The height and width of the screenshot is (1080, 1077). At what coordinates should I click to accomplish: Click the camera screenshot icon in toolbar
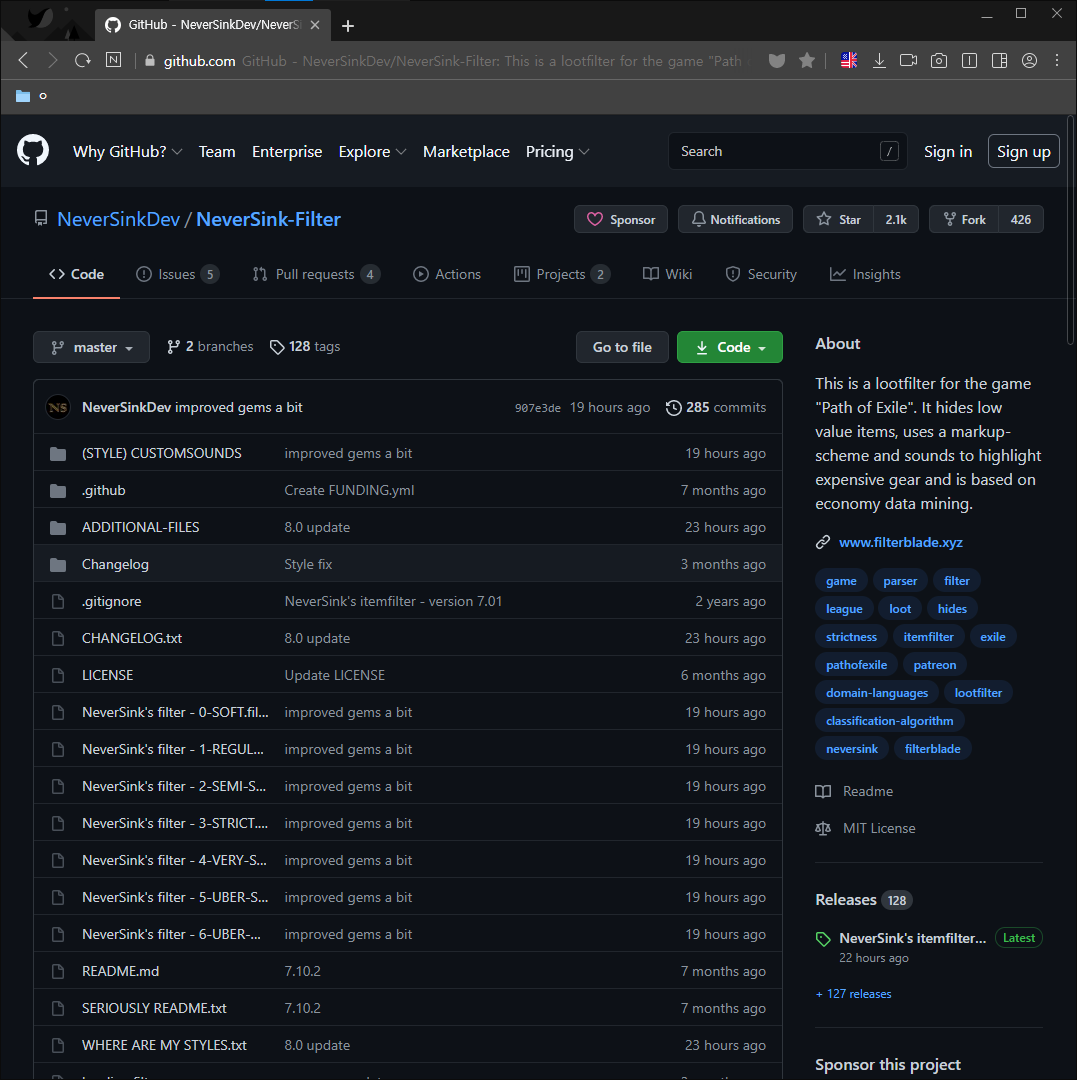(x=939, y=61)
